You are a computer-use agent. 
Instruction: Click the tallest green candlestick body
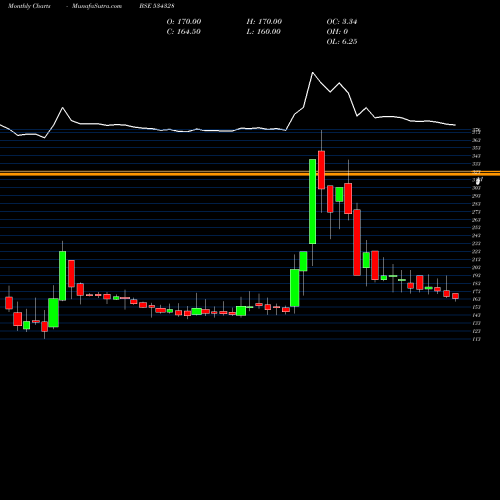pos(312,201)
